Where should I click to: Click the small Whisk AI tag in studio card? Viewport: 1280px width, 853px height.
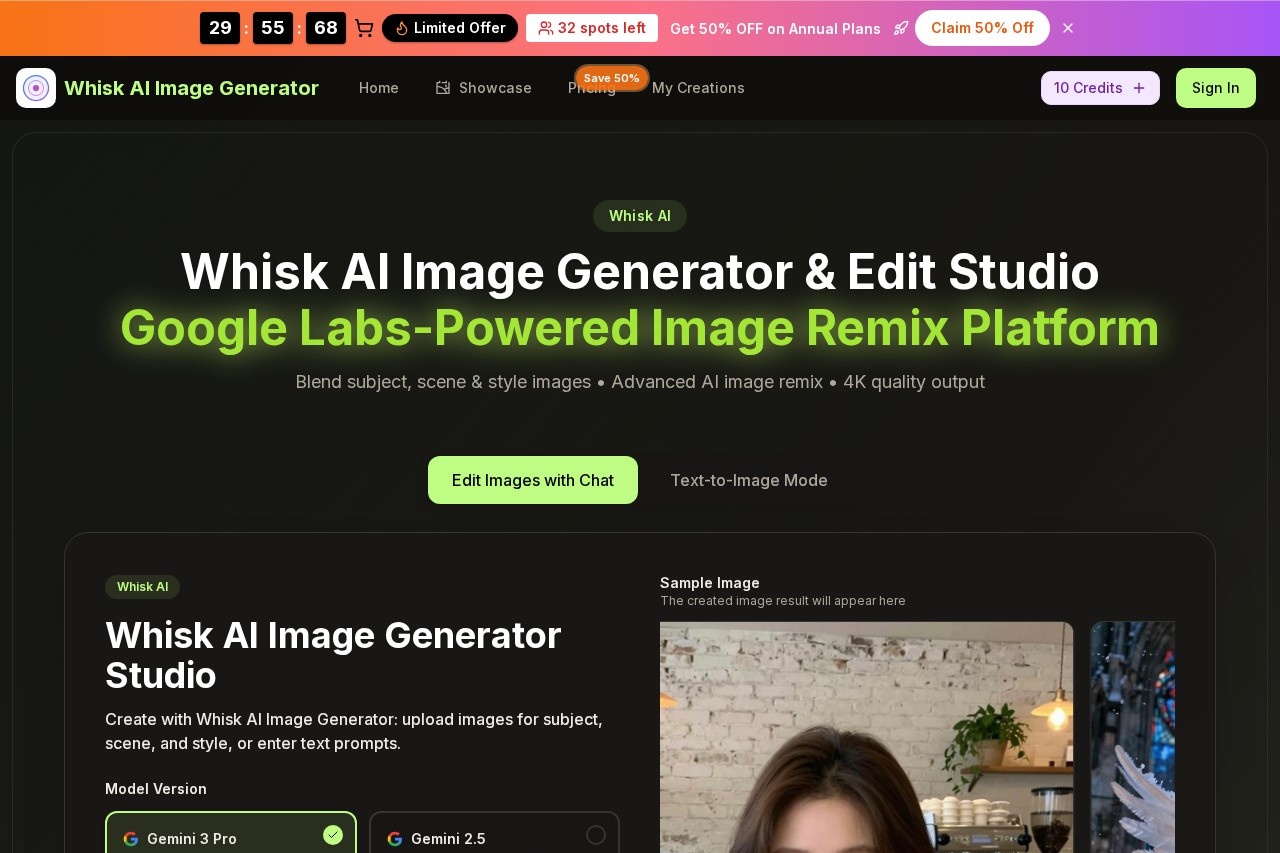[143, 587]
